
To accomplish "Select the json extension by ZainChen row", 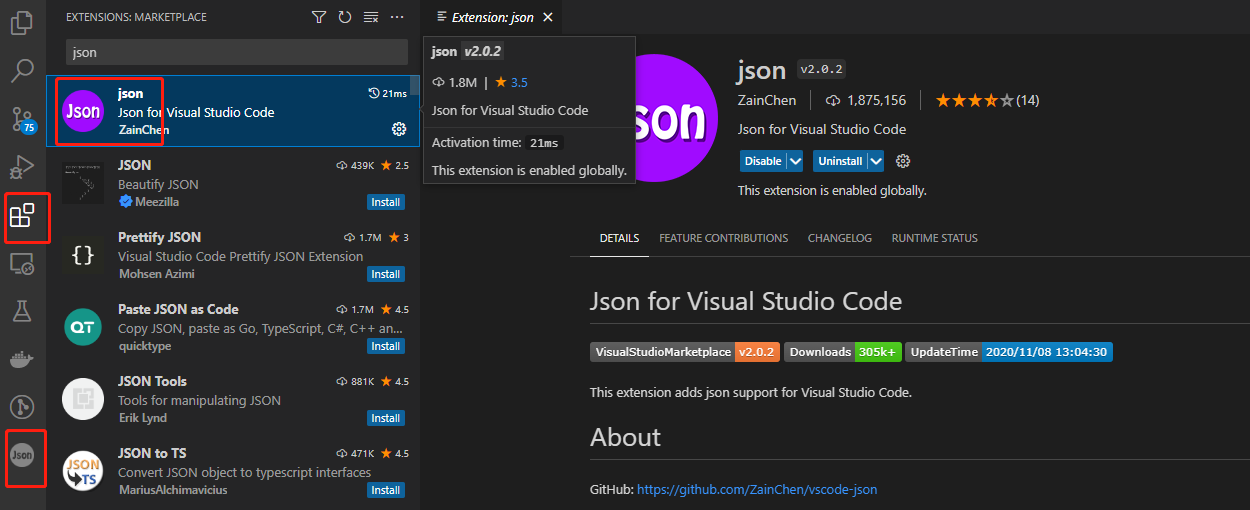I will pos(233,111).
